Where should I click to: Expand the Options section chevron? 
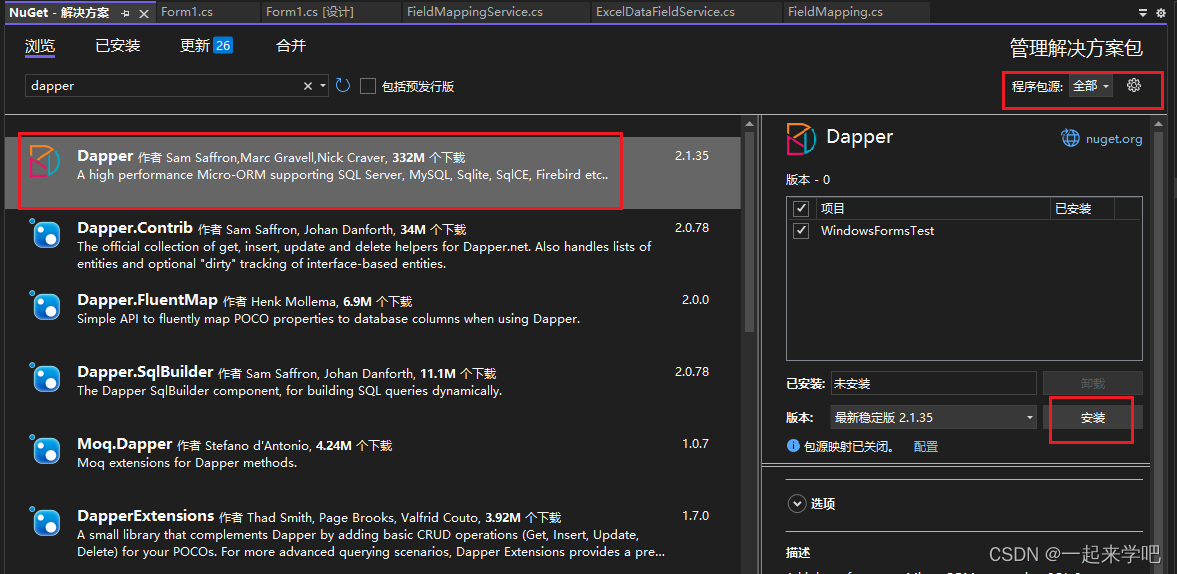tap(796, 504)
